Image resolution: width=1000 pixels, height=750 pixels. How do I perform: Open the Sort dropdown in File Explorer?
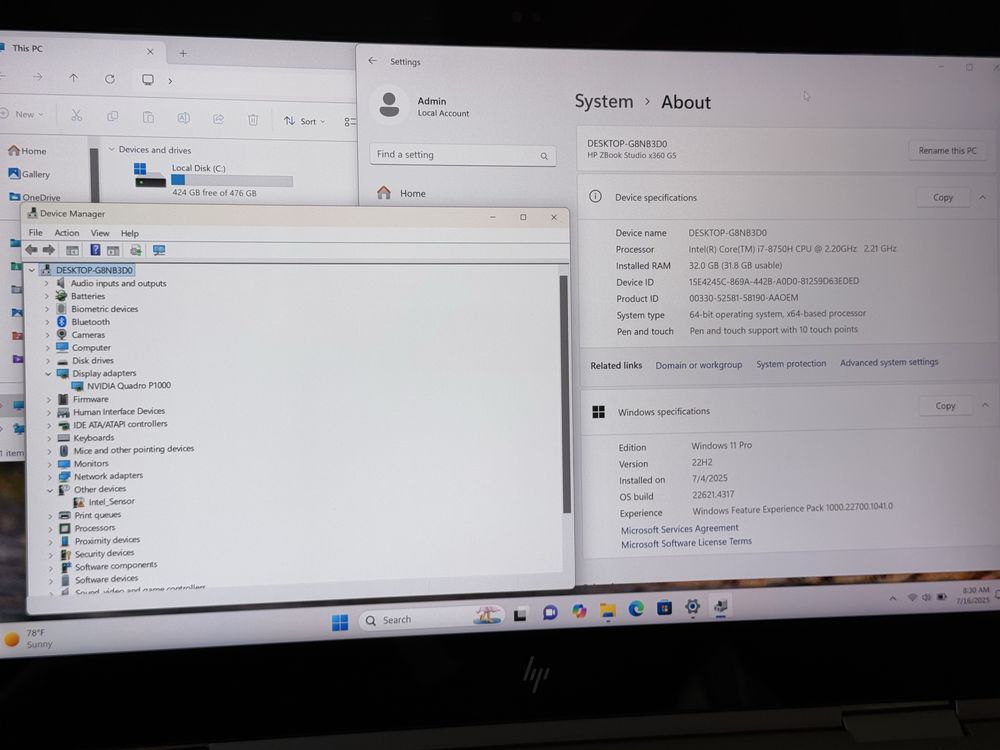(x=304, y=121)
